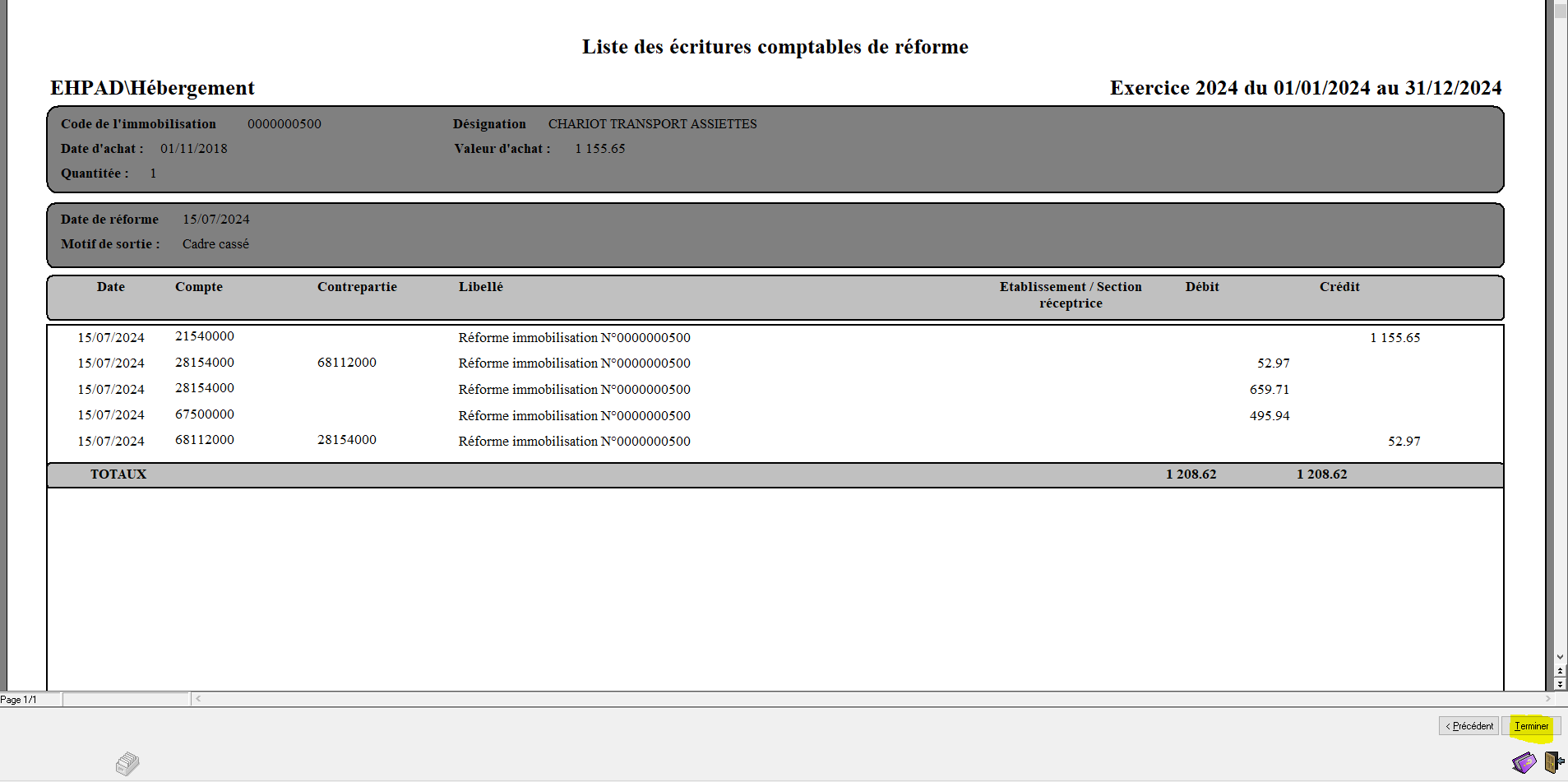The height and width of the screenshot is (782, 1568).
Task: Click the next page double-arrow down button
Action: pos(1560,684)
